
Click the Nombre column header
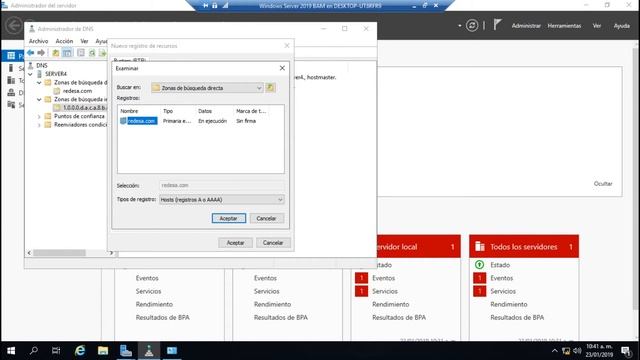click(129, 111)
